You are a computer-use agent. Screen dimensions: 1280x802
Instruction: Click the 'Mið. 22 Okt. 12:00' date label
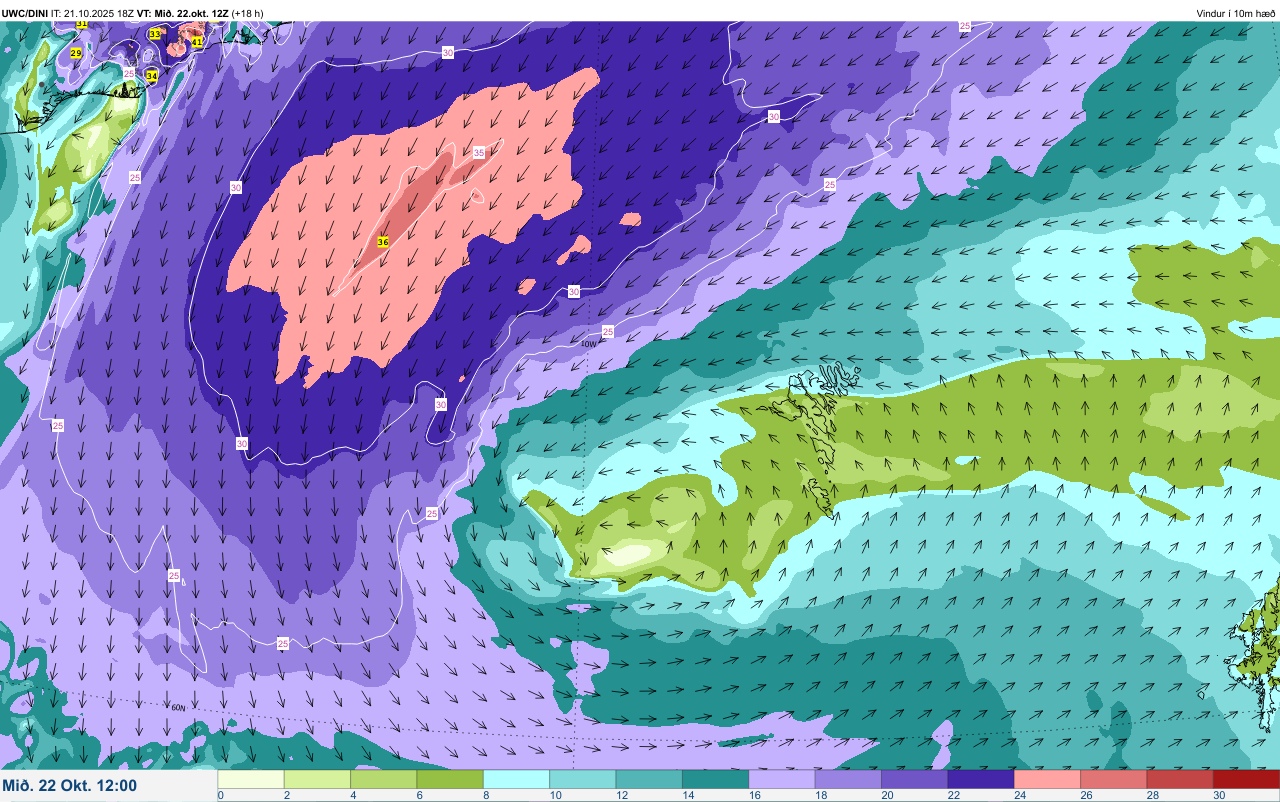[x=70, y=786]
